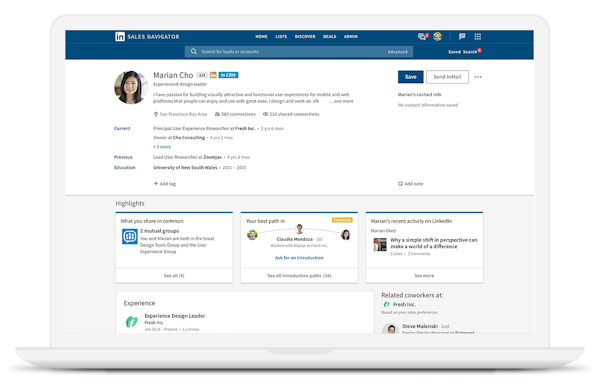The height and width of the screenshot is (391, 600).
Task: Expand summary with see more
Action: (342, 101)
